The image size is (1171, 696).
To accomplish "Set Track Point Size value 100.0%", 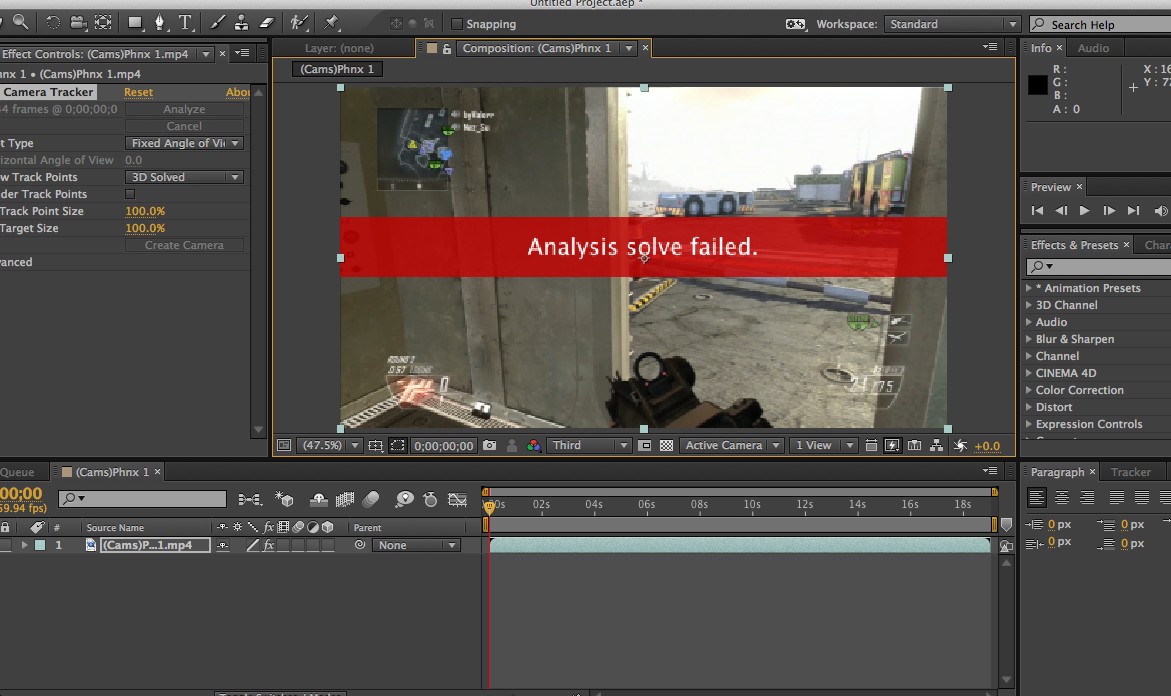I will pos(145,211).
